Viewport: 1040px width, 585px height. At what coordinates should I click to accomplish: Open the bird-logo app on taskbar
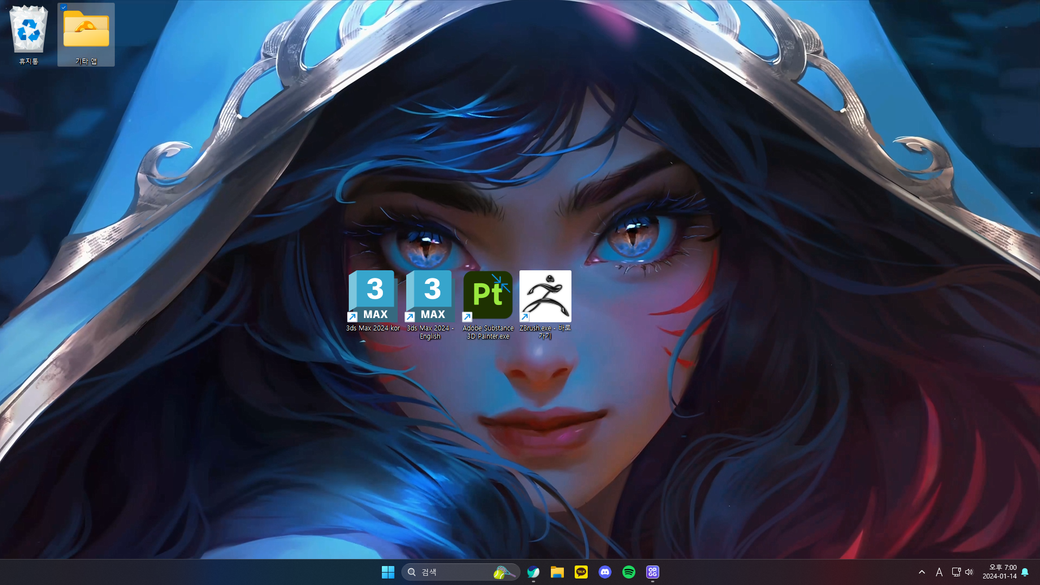pyautogui.click(x=533, y=572)
